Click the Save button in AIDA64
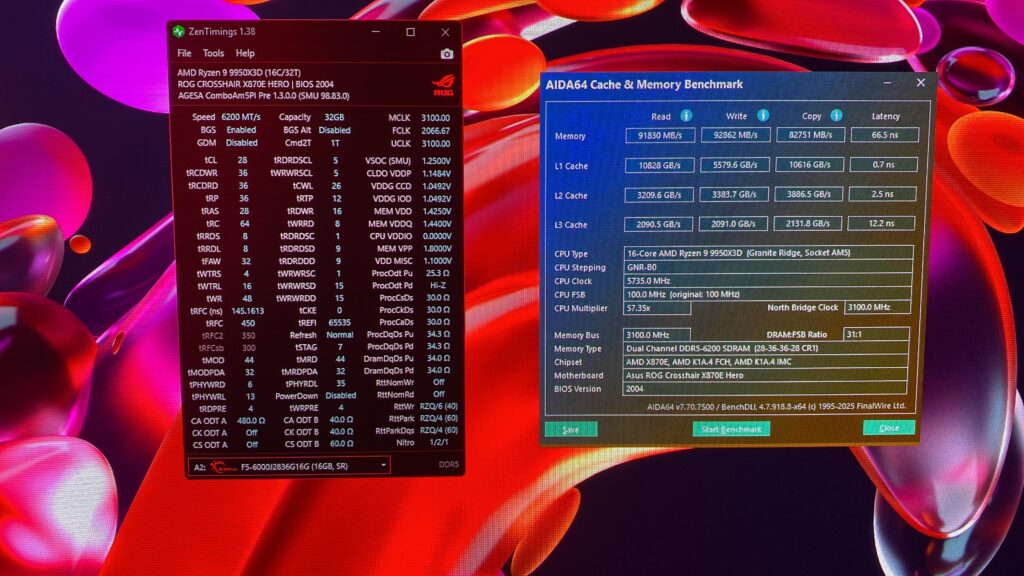This screenshot has width=1024, height=576. [571, 430]
